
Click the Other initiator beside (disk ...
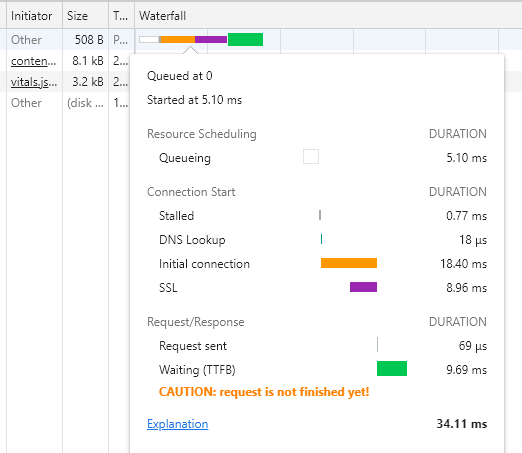click(26, 103)
